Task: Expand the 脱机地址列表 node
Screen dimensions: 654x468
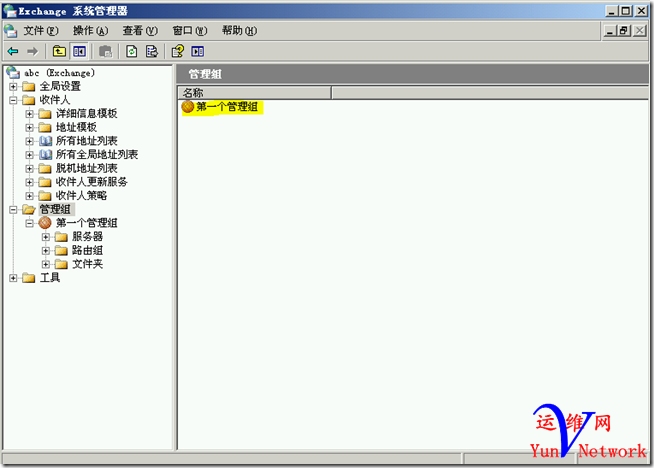Action: (30, 169)
